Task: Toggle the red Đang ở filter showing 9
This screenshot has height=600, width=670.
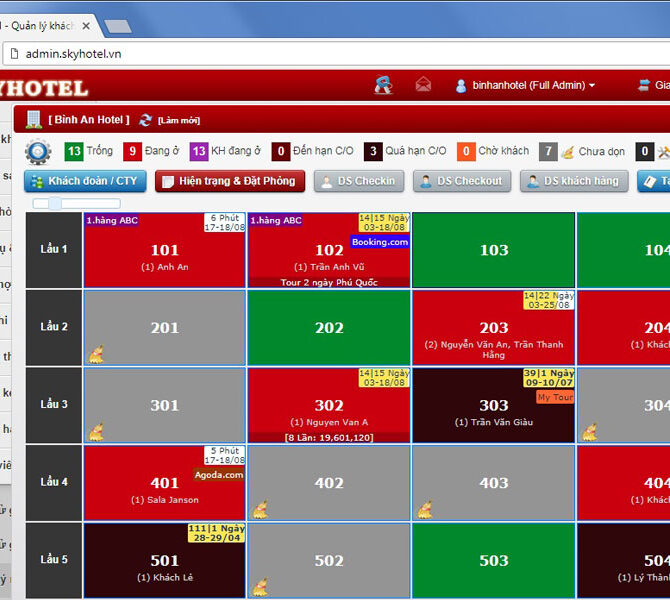Action: (132, 151)
